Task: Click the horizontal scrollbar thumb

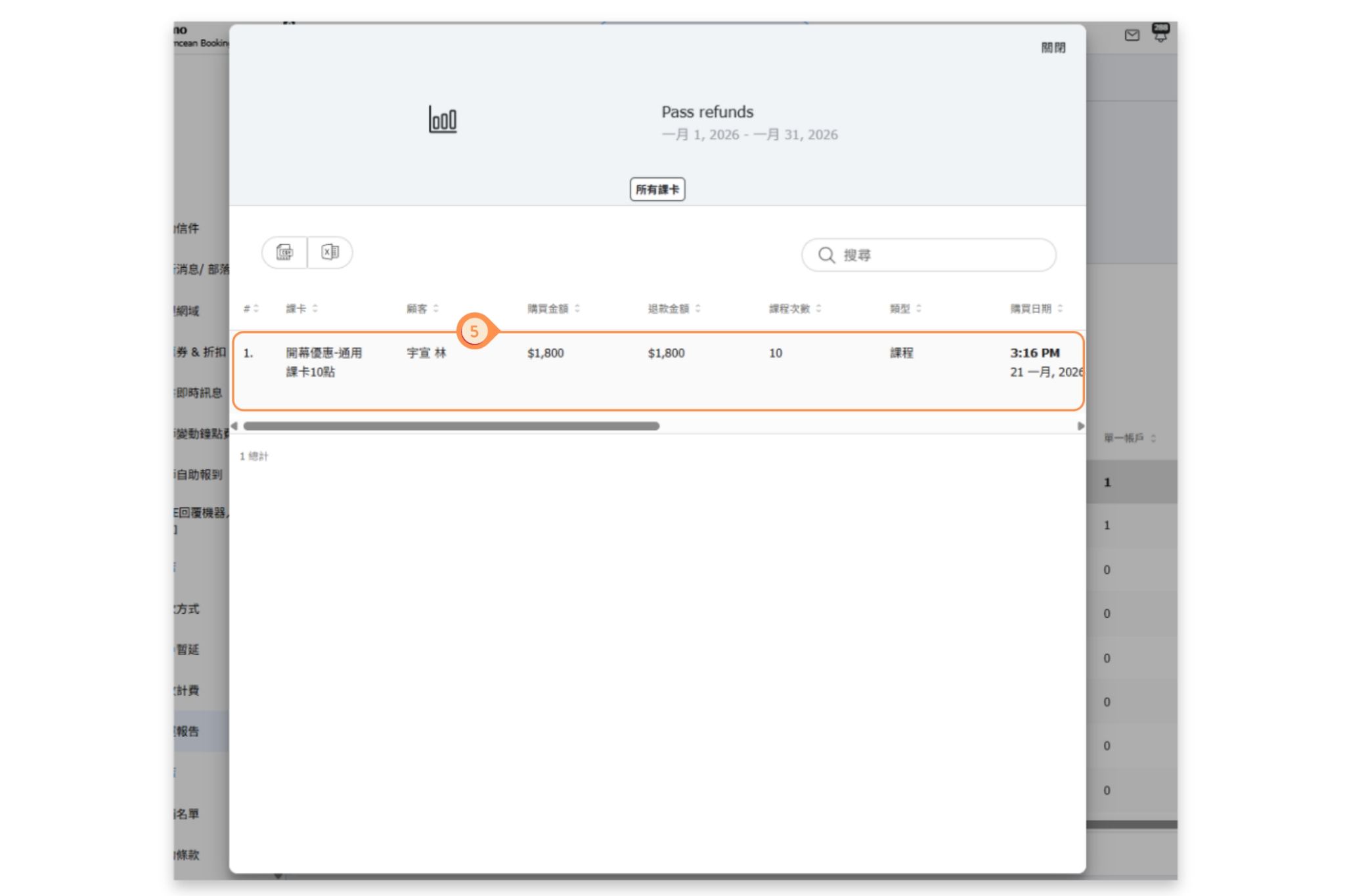Action: 451,426
